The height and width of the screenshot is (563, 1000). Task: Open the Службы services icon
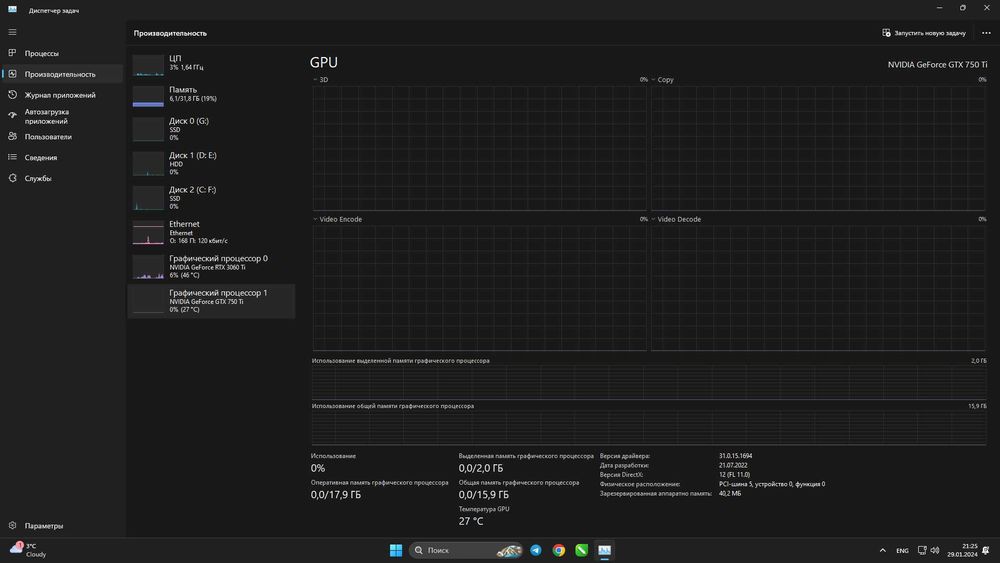[x=12, y=179]
